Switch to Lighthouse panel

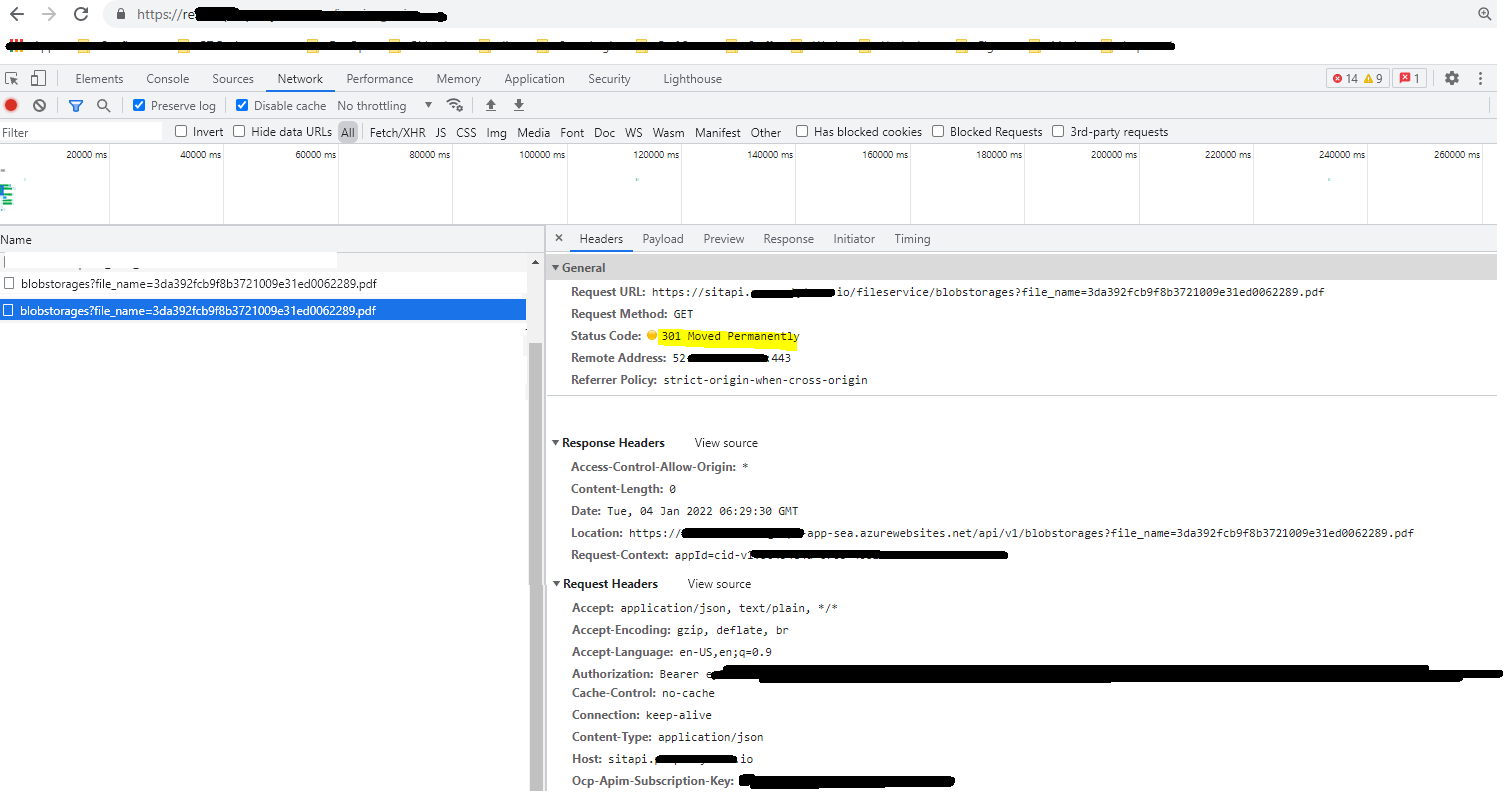692,78
